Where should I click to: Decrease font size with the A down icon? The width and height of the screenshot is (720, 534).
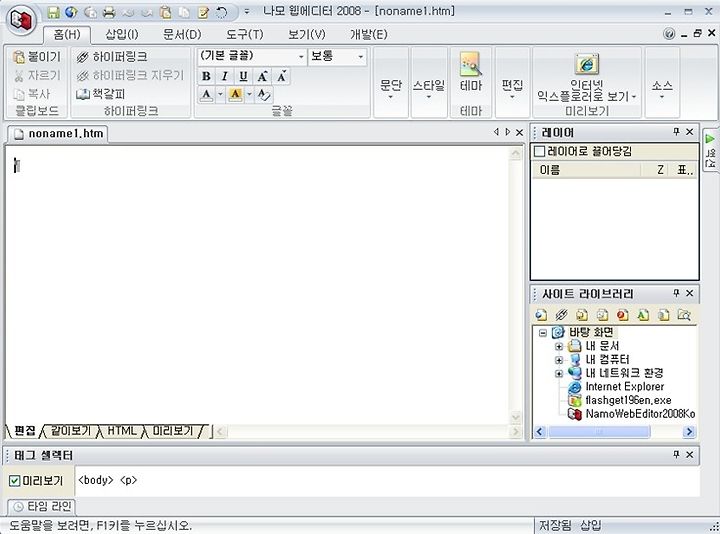tap(281, 76)
